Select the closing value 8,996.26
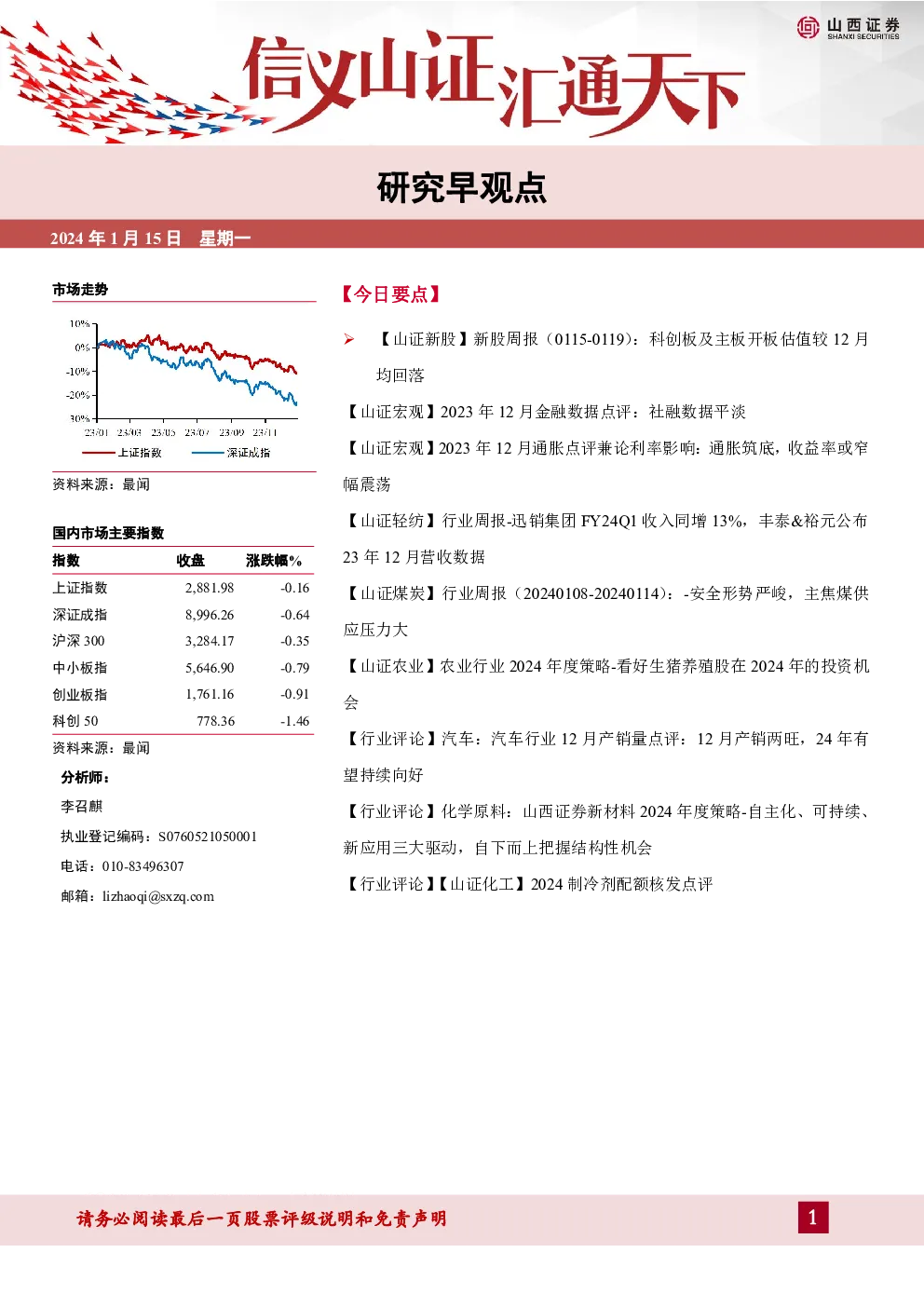 [x=210, y=615]
